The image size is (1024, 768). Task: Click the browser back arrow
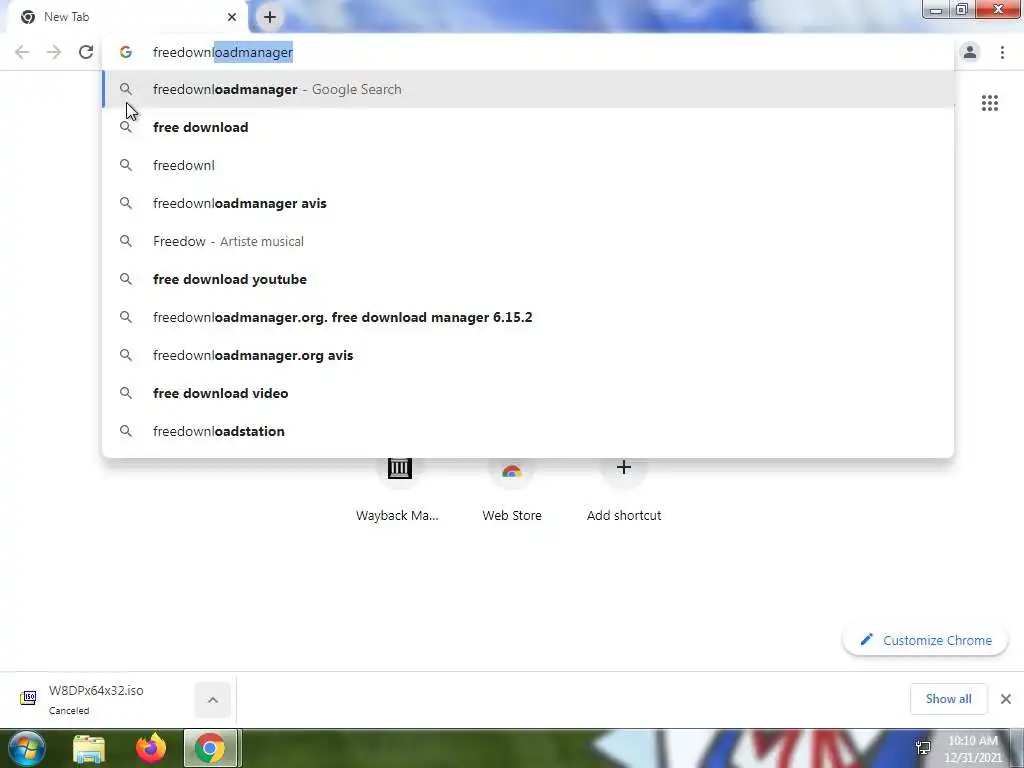tap(22, 52)
